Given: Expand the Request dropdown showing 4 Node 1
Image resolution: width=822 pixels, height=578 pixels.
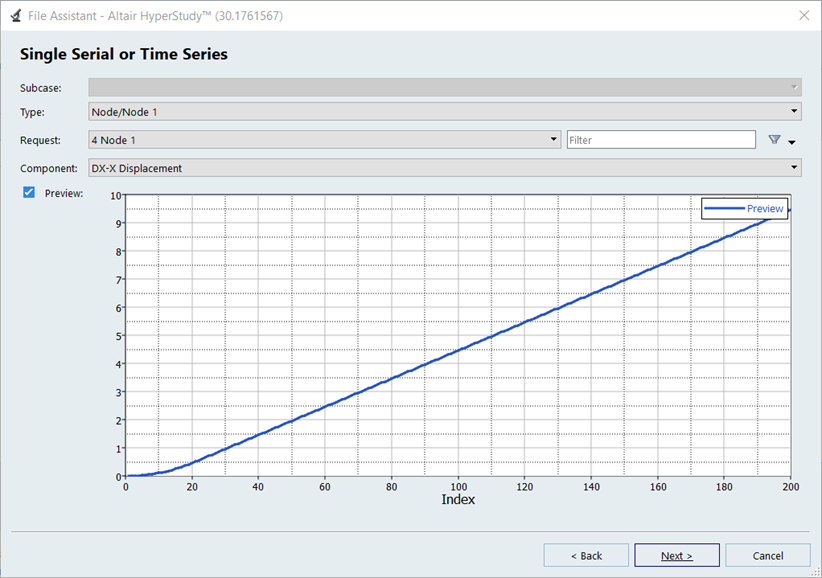Looking at the screenshot, I should [325, 139].
